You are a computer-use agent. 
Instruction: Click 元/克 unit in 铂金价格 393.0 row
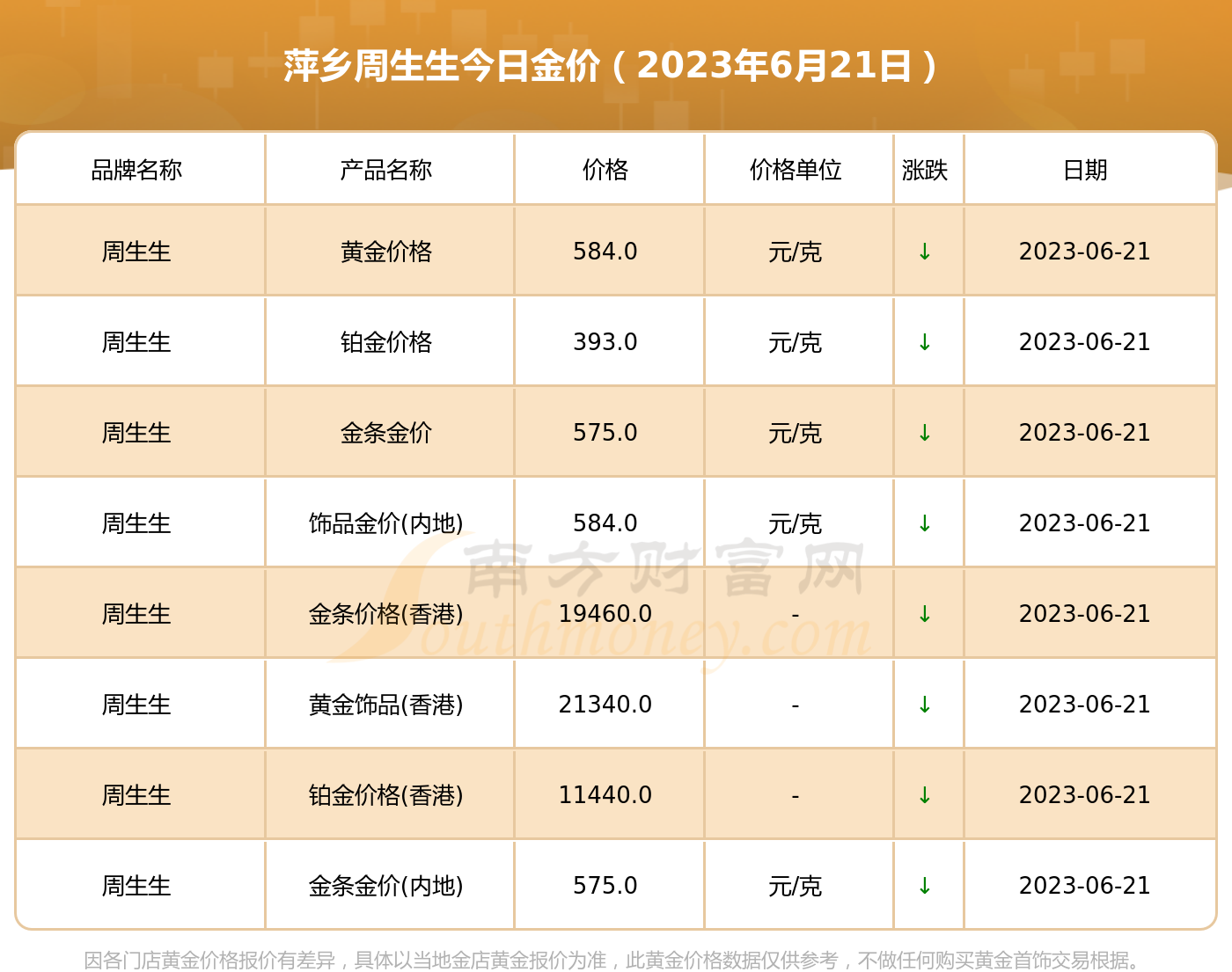(796, 343)
